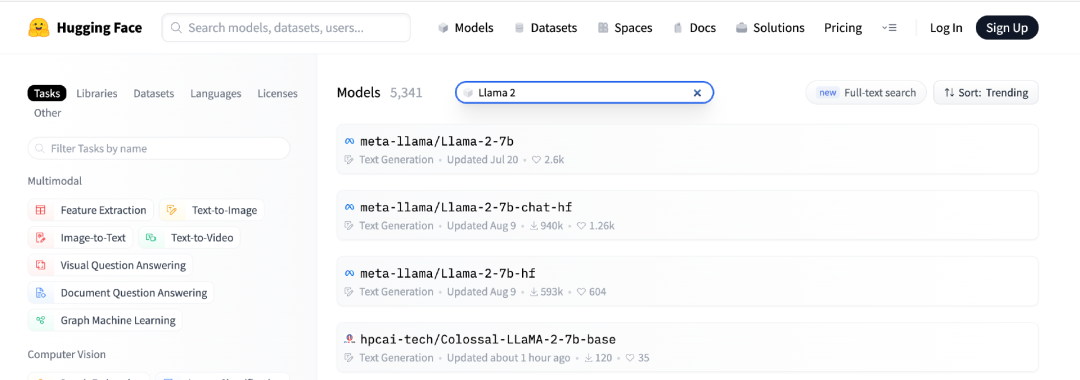Focus the Filter Tasks by name field

[x=159, y=148]
